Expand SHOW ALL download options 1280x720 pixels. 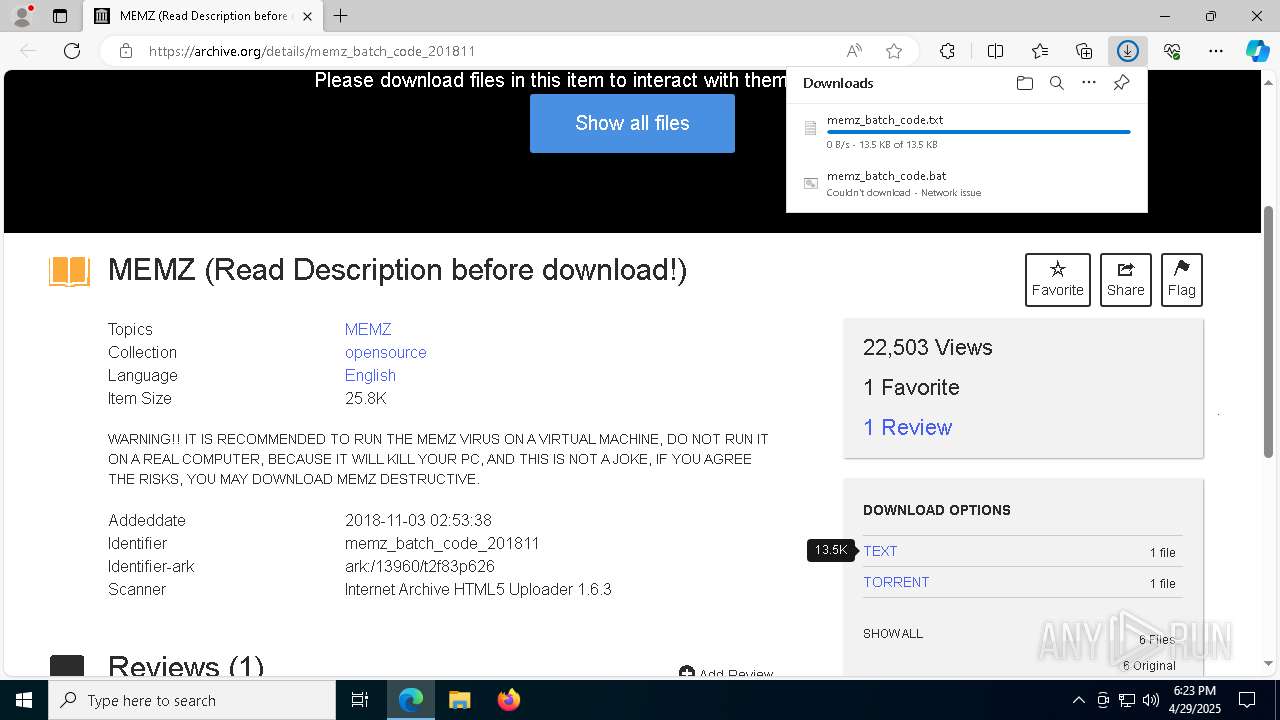[x=893, y=633]
